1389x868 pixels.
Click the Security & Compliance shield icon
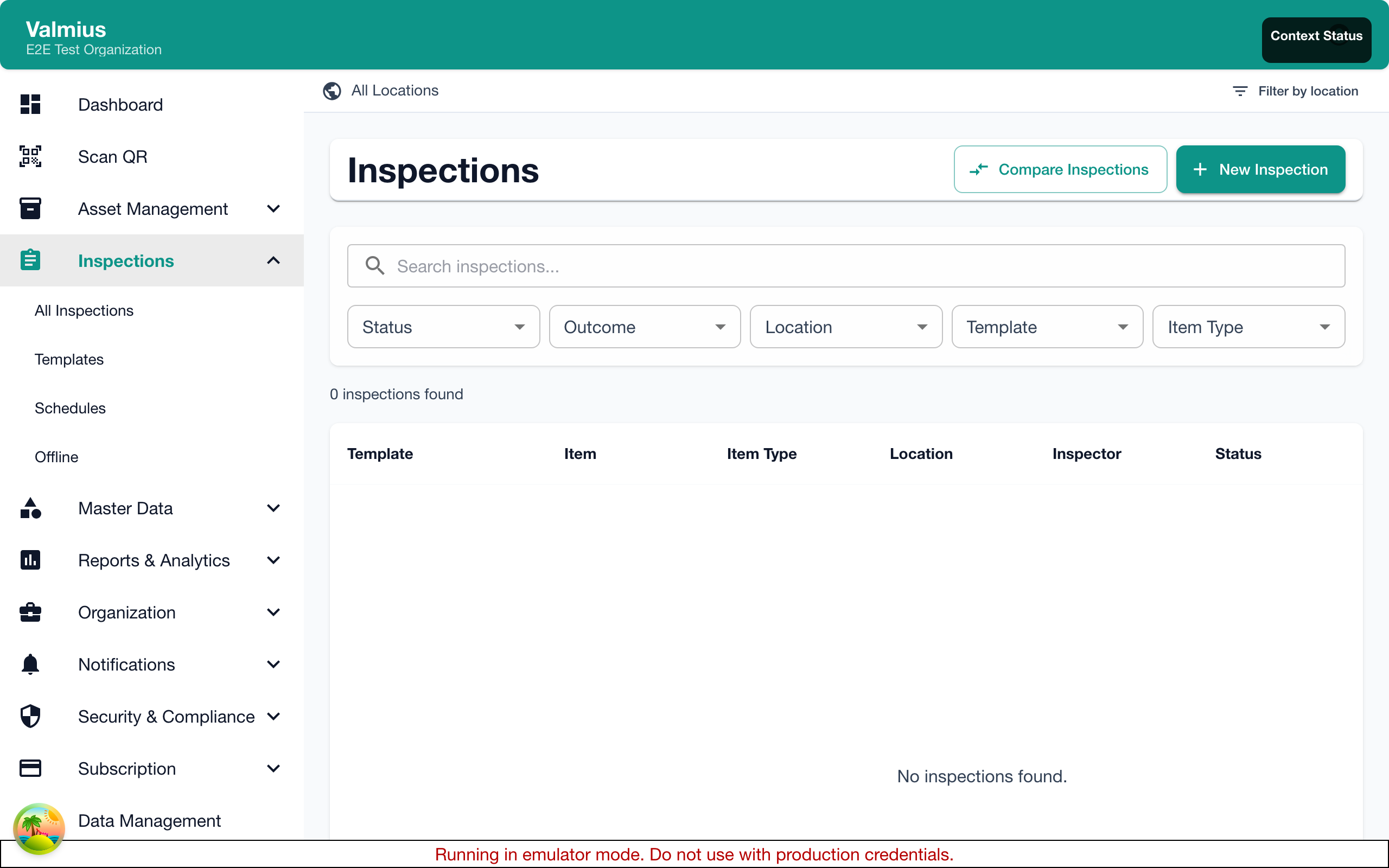click(30, 716)
